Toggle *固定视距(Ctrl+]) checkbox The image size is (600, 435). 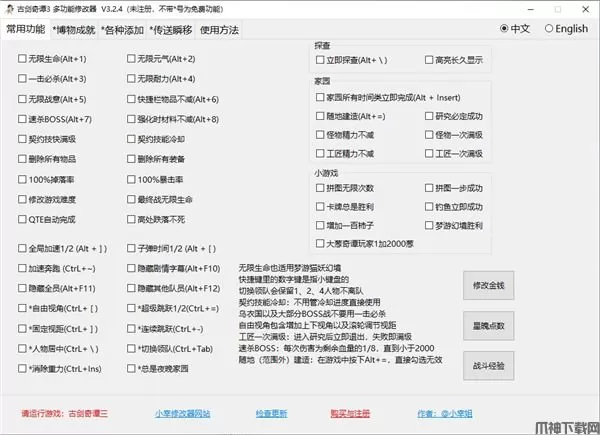(x=22, y=328)
